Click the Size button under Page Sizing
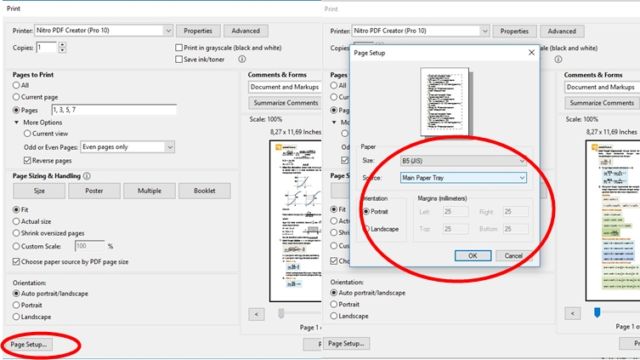Image resolution: width=640 pixels, height=360 pixels. tap(39, 191)
